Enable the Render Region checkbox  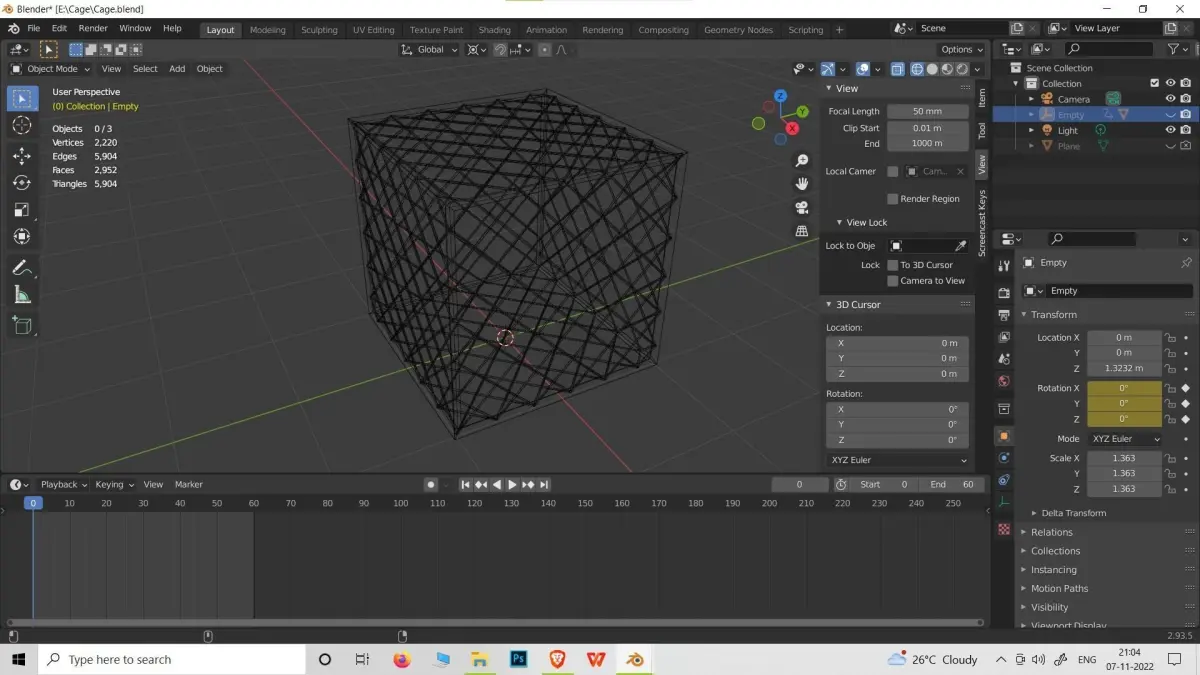click(x=893, y=199)
